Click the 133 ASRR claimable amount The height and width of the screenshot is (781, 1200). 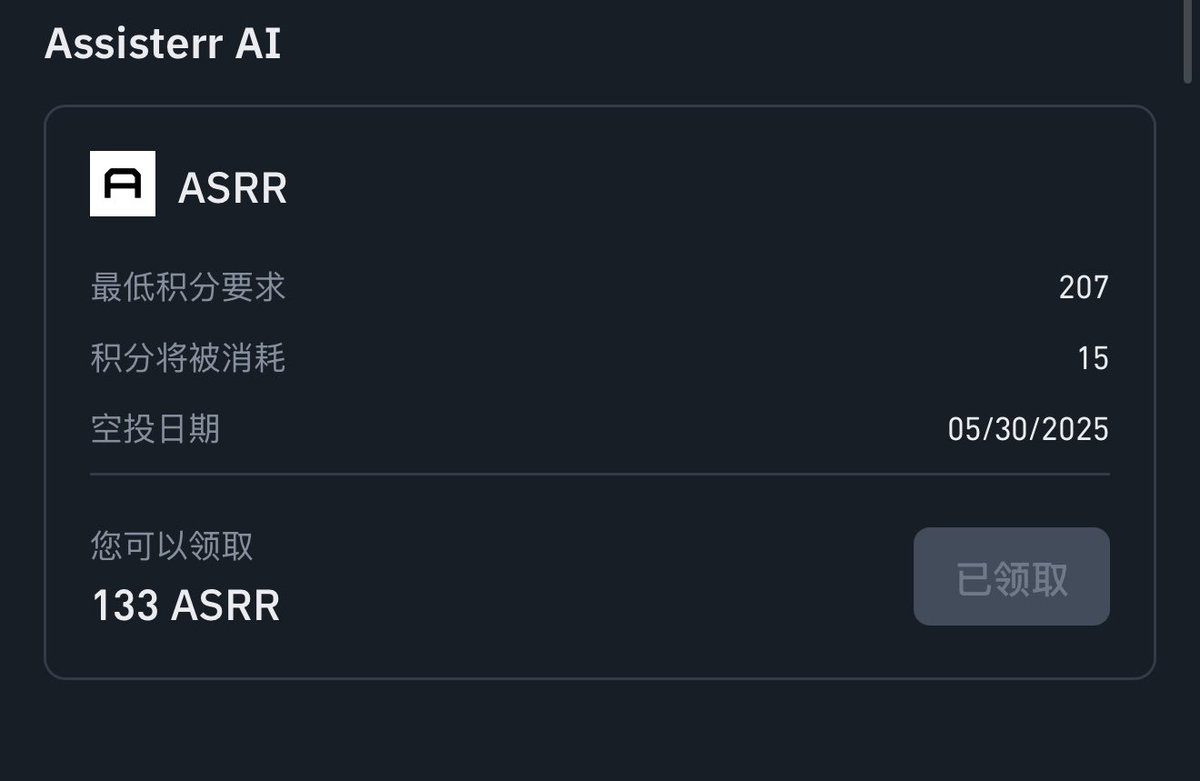(186, 605)
